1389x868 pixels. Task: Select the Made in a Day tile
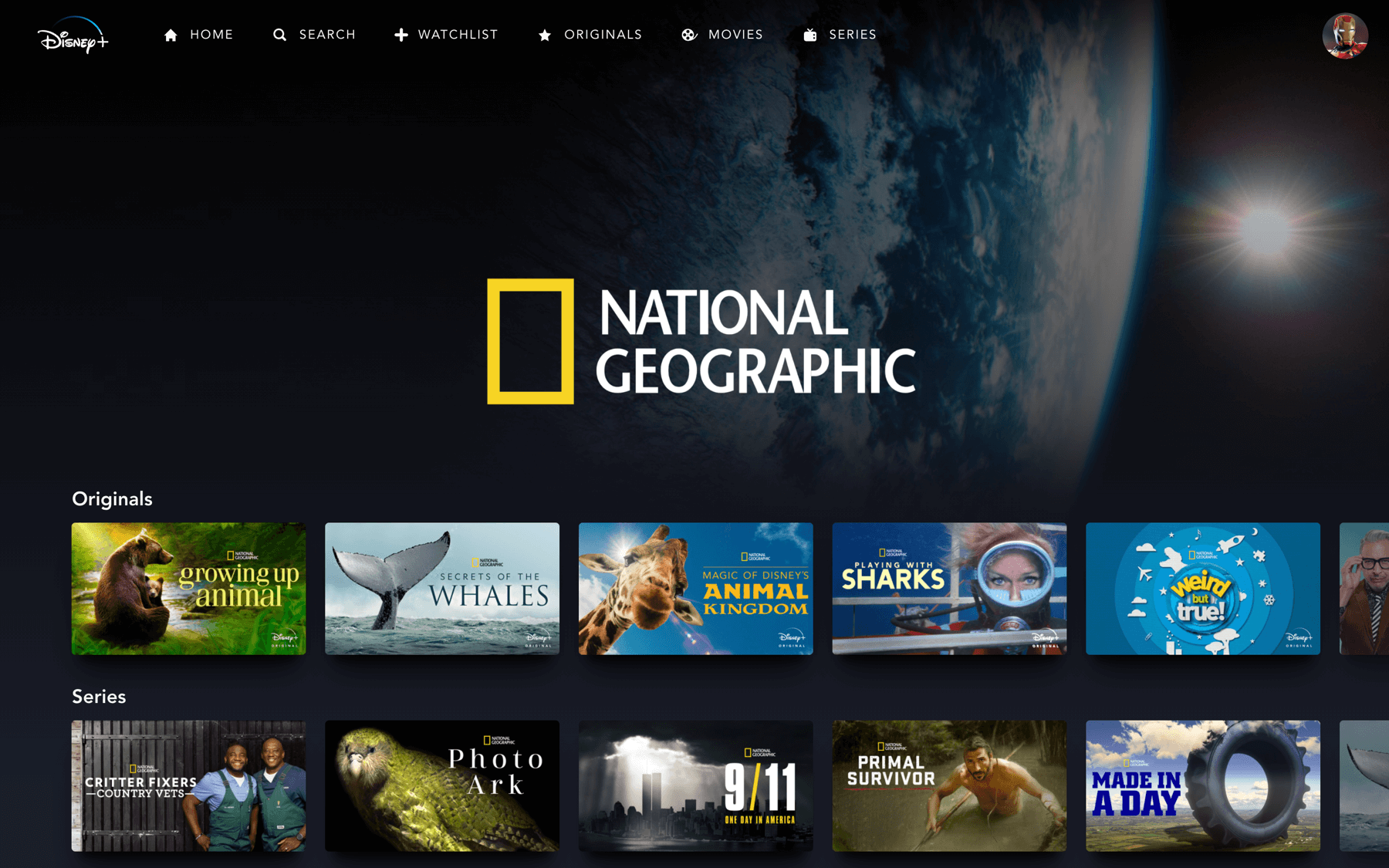pyautogui.click(x=1202, y=785)
